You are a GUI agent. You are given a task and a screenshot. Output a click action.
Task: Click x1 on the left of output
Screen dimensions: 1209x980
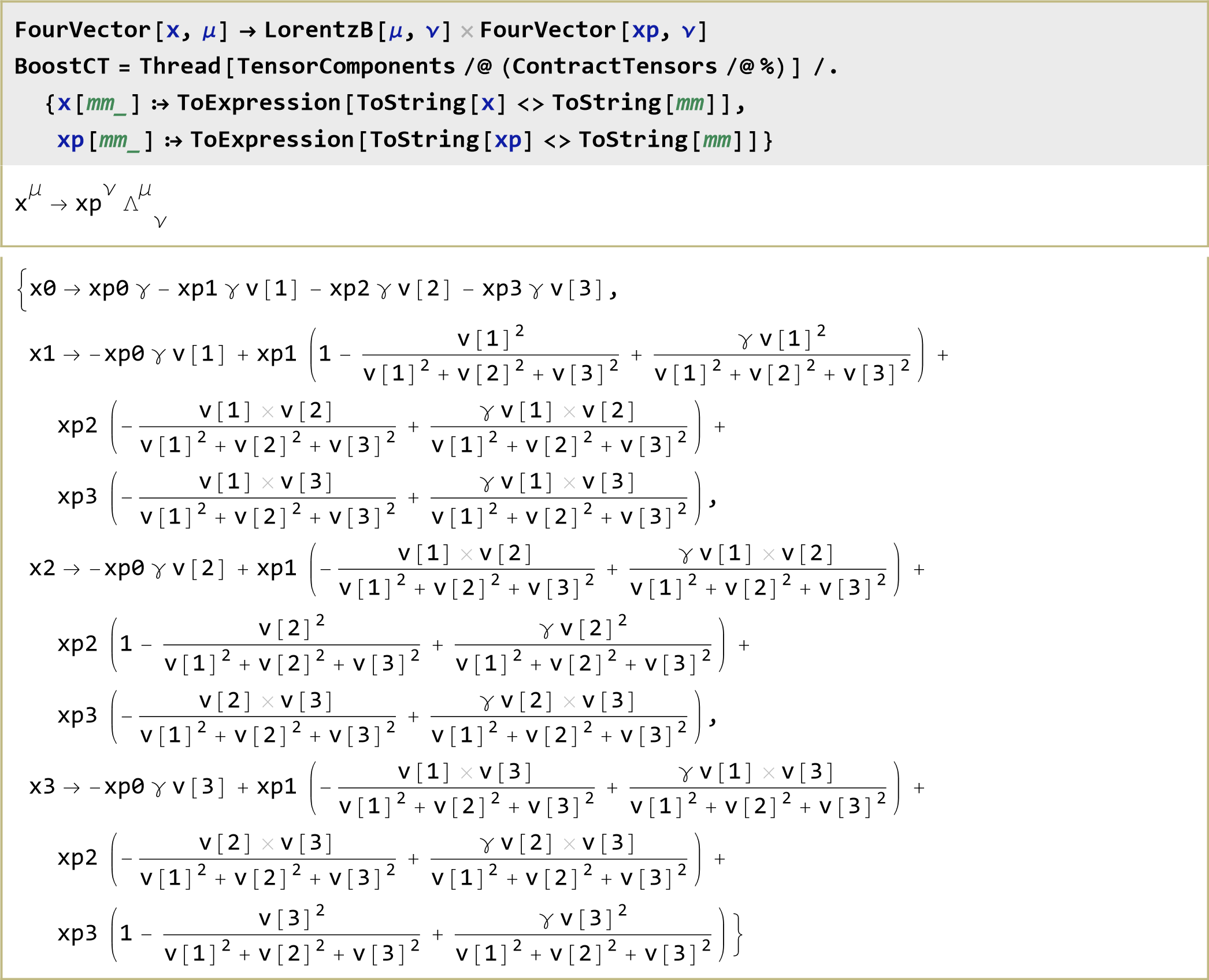coord(42,354)
